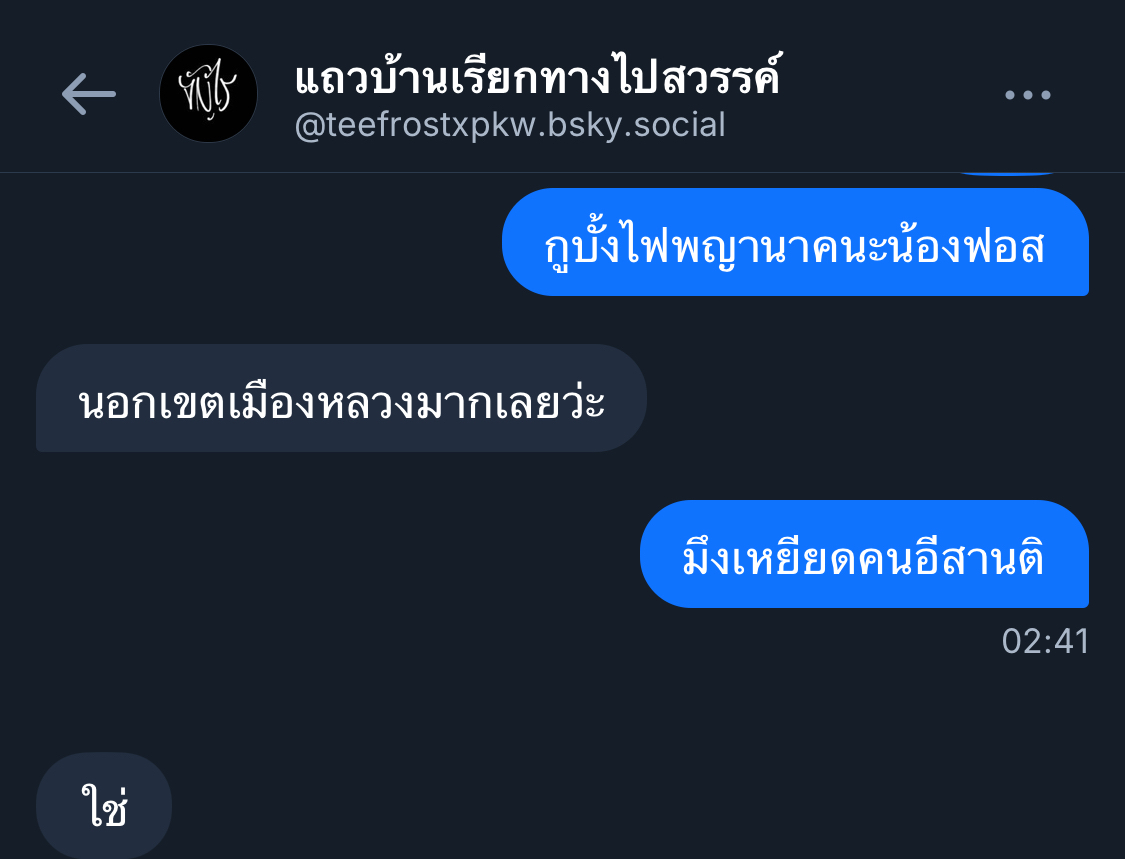Image resolution: width=1125 pixels, height=859 pixels.
Task: Open the three-dot conversation options menu
Action: tap(1027, 95)
